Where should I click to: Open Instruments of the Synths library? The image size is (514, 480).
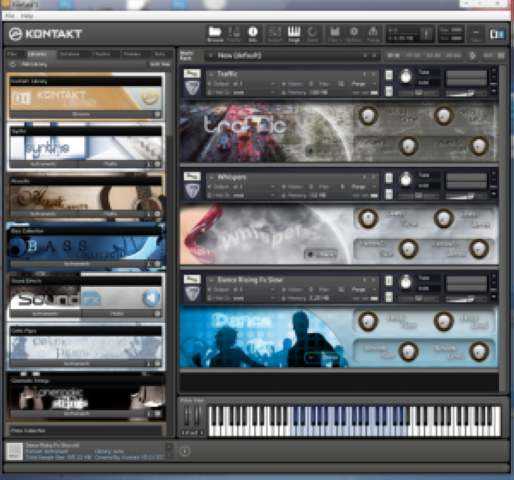[43, 164]
